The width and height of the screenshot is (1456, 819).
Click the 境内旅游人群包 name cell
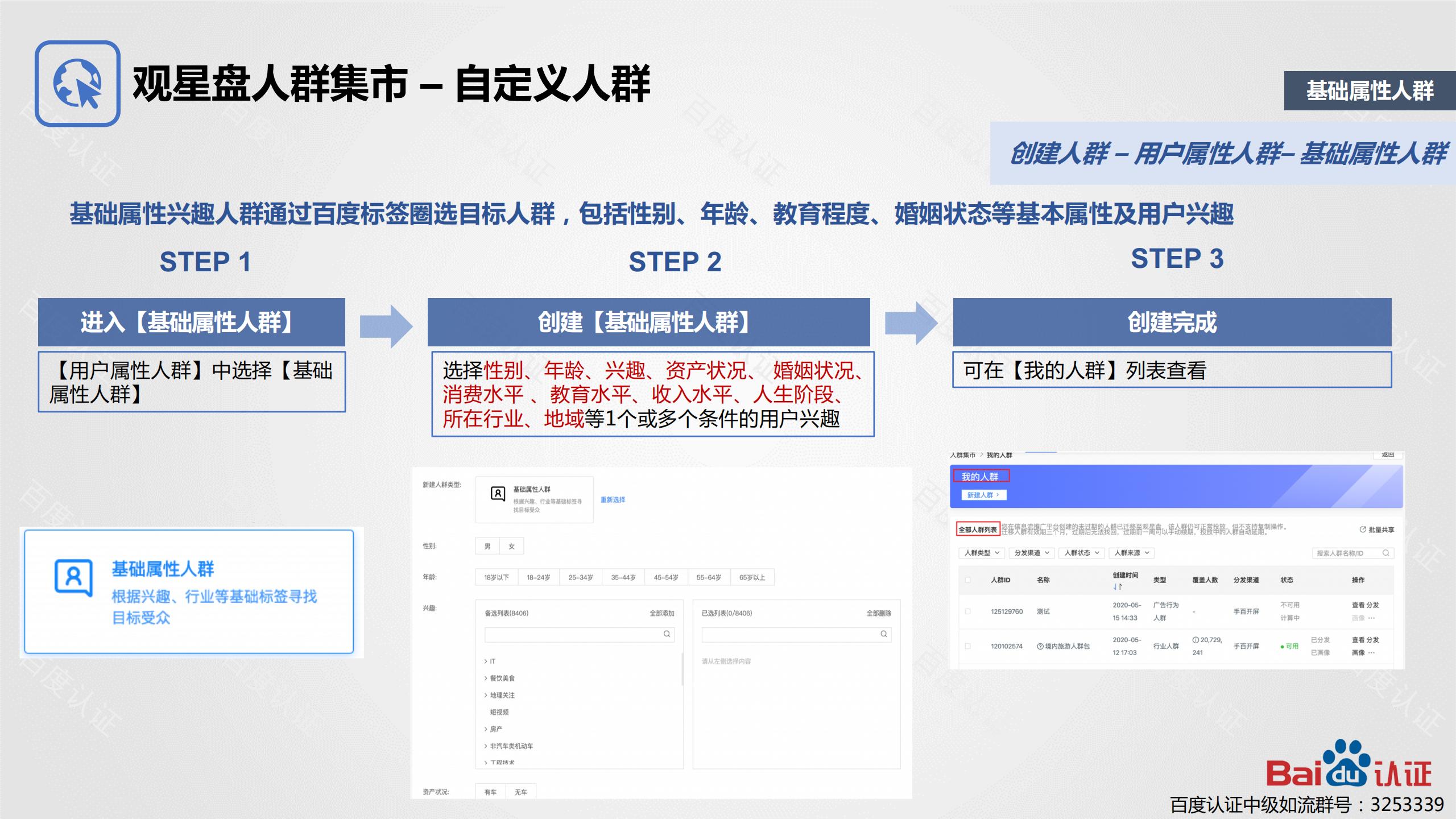[x=1063, y=646]
